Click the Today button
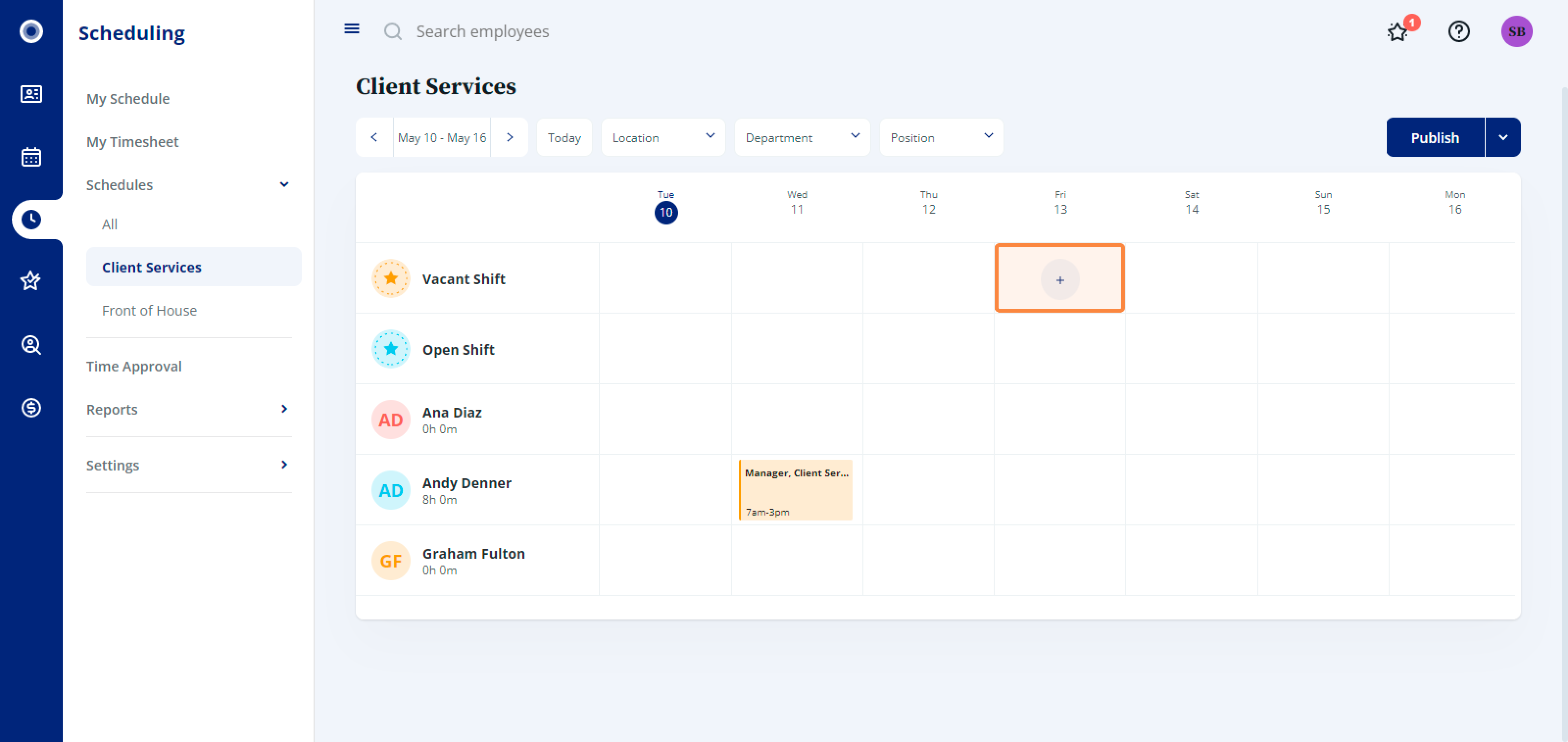 click(x=563, y=138)
